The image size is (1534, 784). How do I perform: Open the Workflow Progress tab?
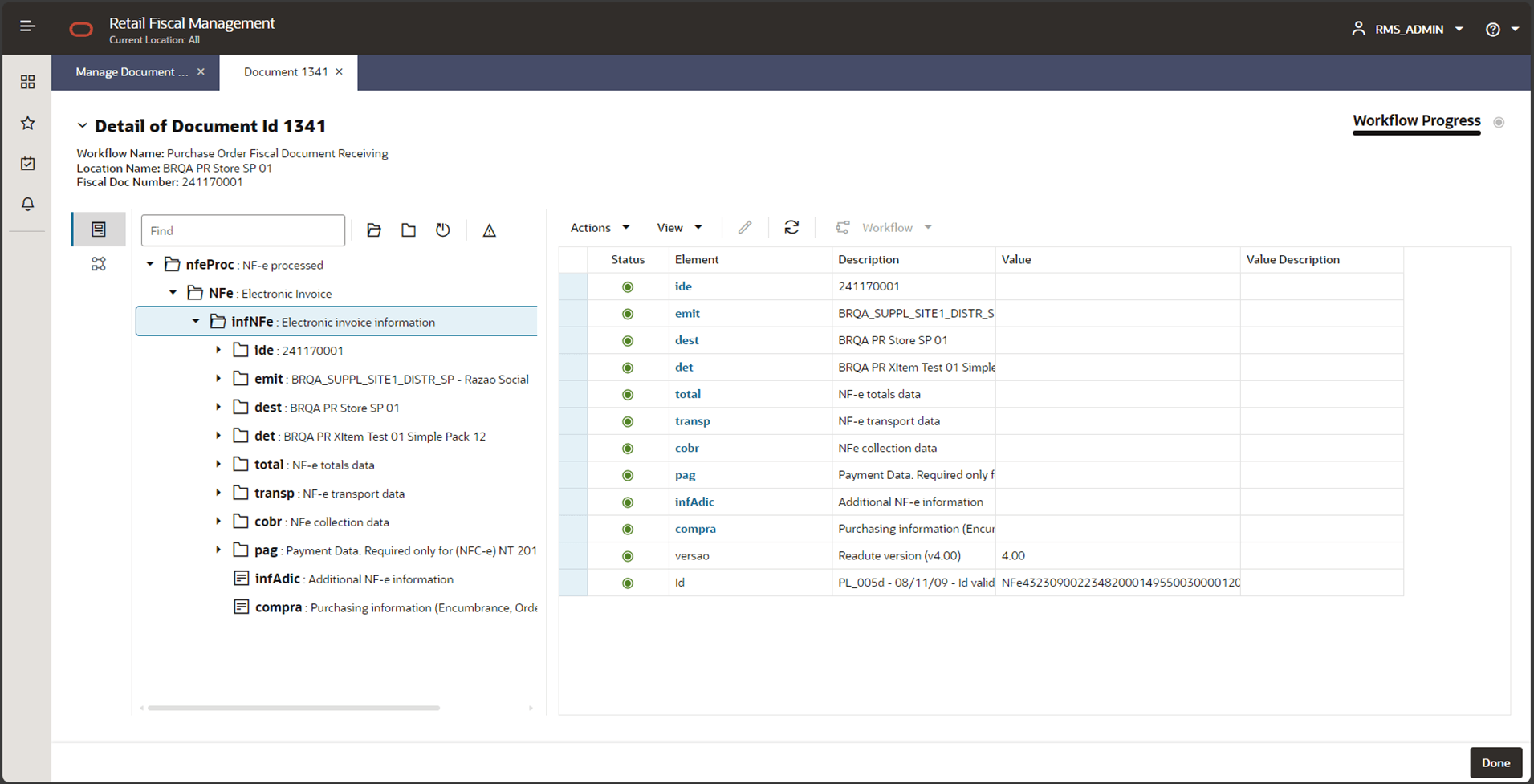(1417, 121)
